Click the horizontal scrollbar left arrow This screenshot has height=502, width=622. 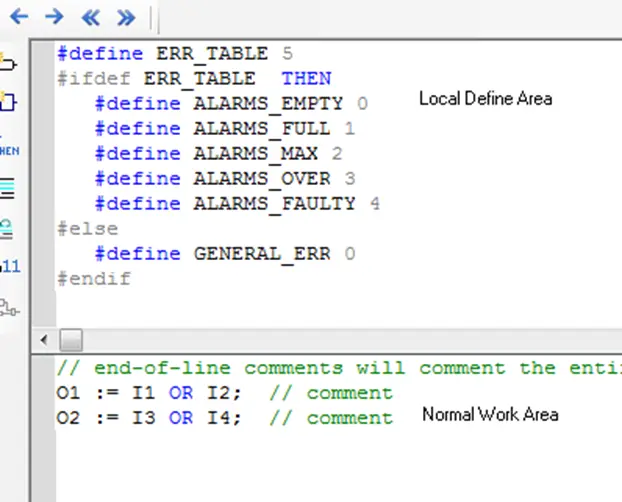(44, 340)
